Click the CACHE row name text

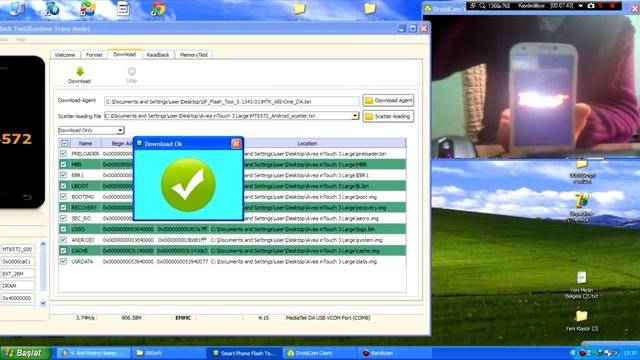pyautogui.click(x=79, y=251)
